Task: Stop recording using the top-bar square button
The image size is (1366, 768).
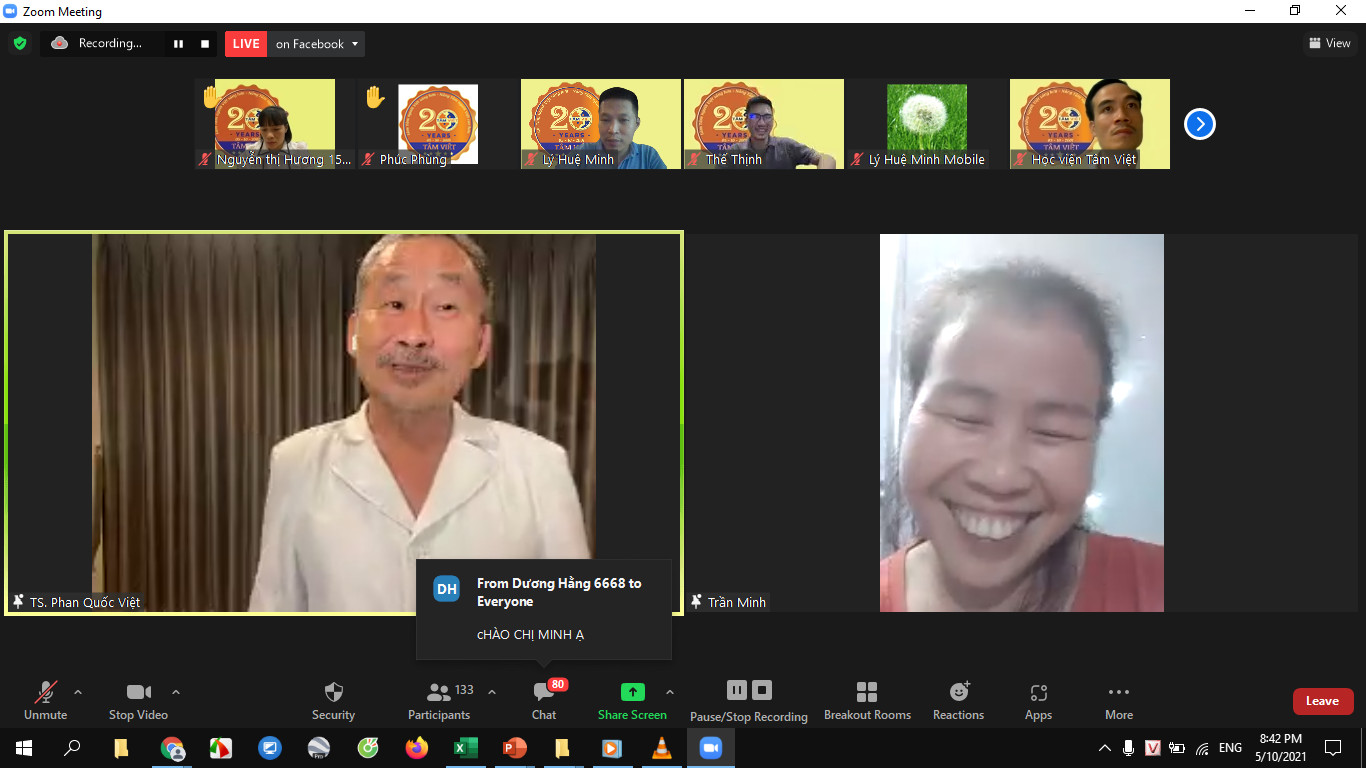Action: [x=205, y=44]
